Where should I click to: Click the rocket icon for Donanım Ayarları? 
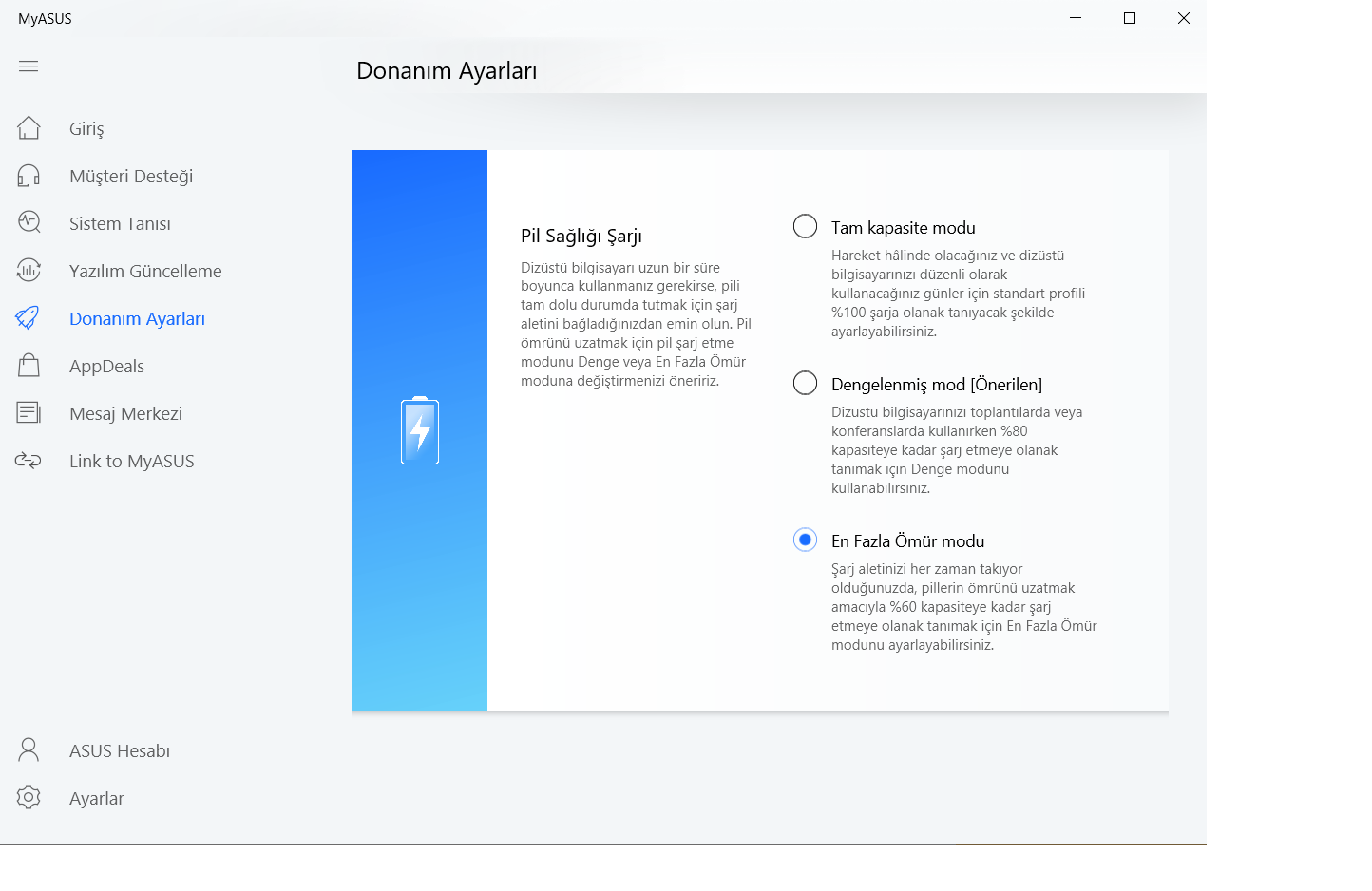tap(28, 317)
